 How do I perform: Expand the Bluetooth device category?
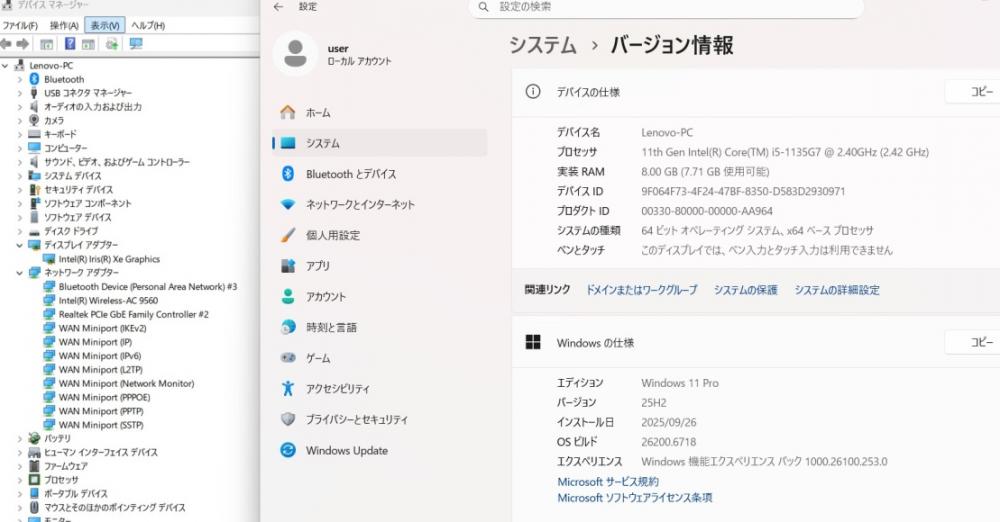pos(20,80)
